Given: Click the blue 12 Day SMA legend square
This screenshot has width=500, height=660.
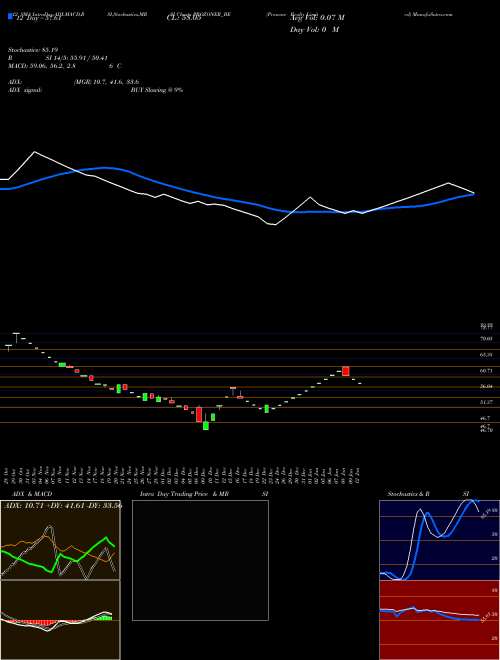Looking at the screenshot, I should click(10, 17).
